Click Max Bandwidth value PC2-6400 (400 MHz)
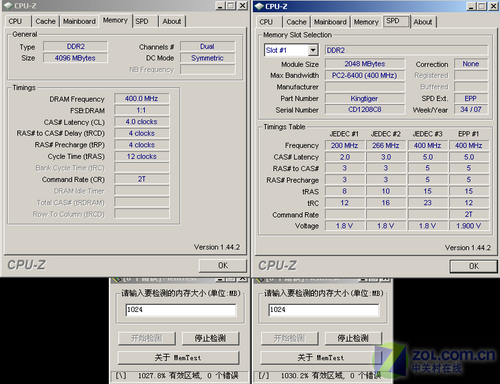This screenshot has height=384, width=500. pyautogui.click(x=365, y=75)
